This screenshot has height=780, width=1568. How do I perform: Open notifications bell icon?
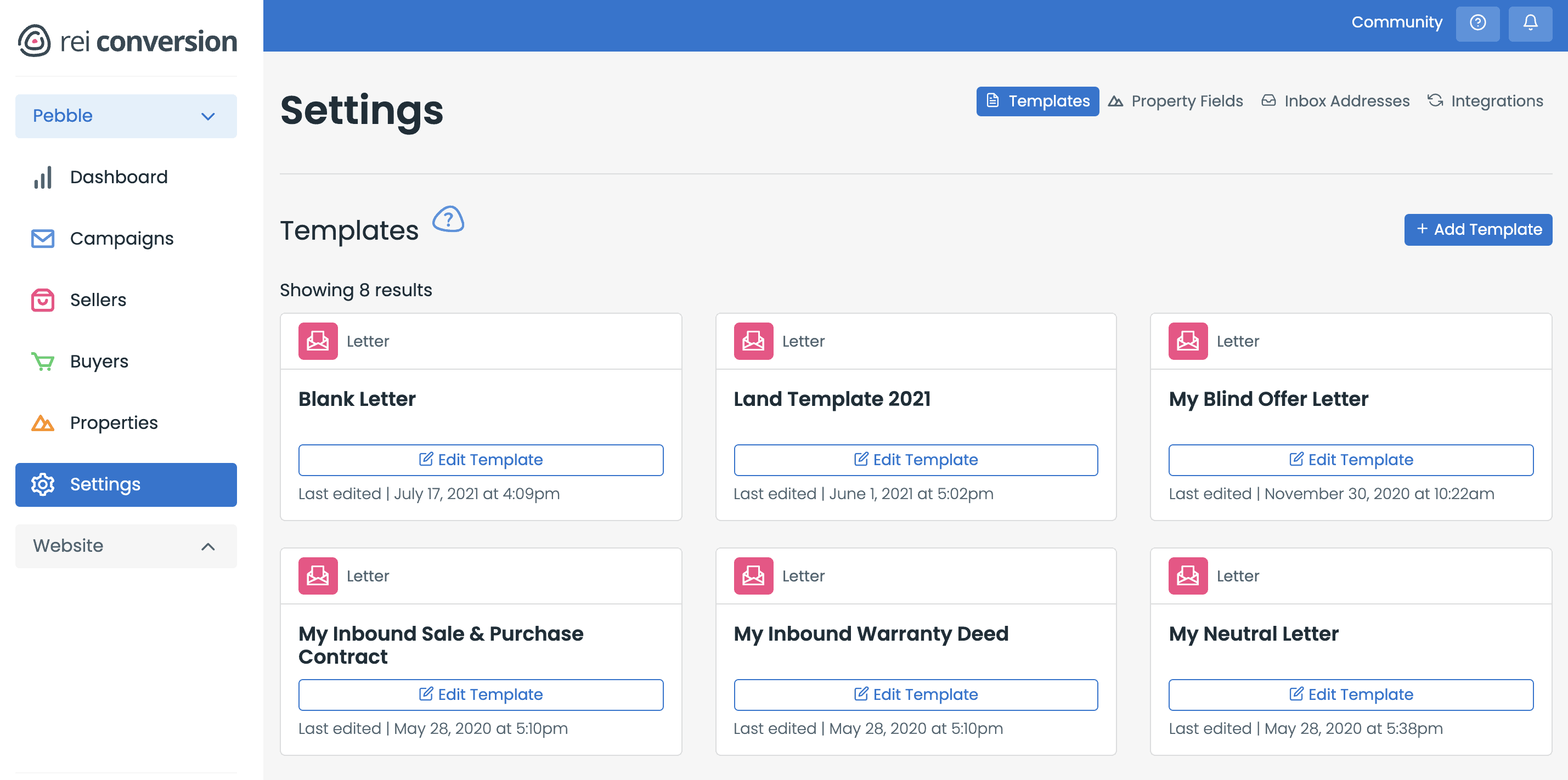[x=1530, y=23]
